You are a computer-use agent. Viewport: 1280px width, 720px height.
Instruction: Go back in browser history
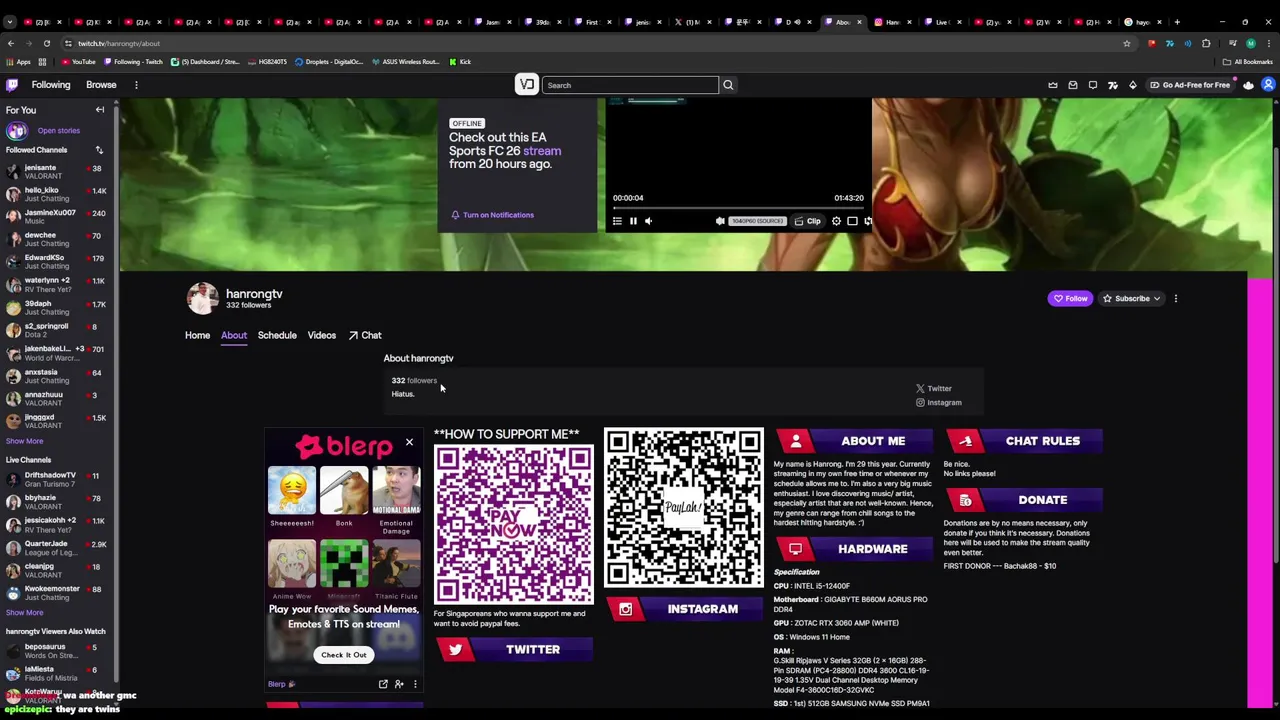pyautogui.click(x=10, y=43)
